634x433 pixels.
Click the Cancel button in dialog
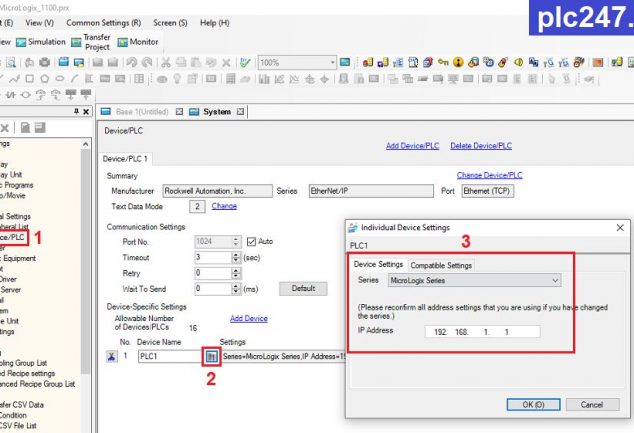click(592, 405)
